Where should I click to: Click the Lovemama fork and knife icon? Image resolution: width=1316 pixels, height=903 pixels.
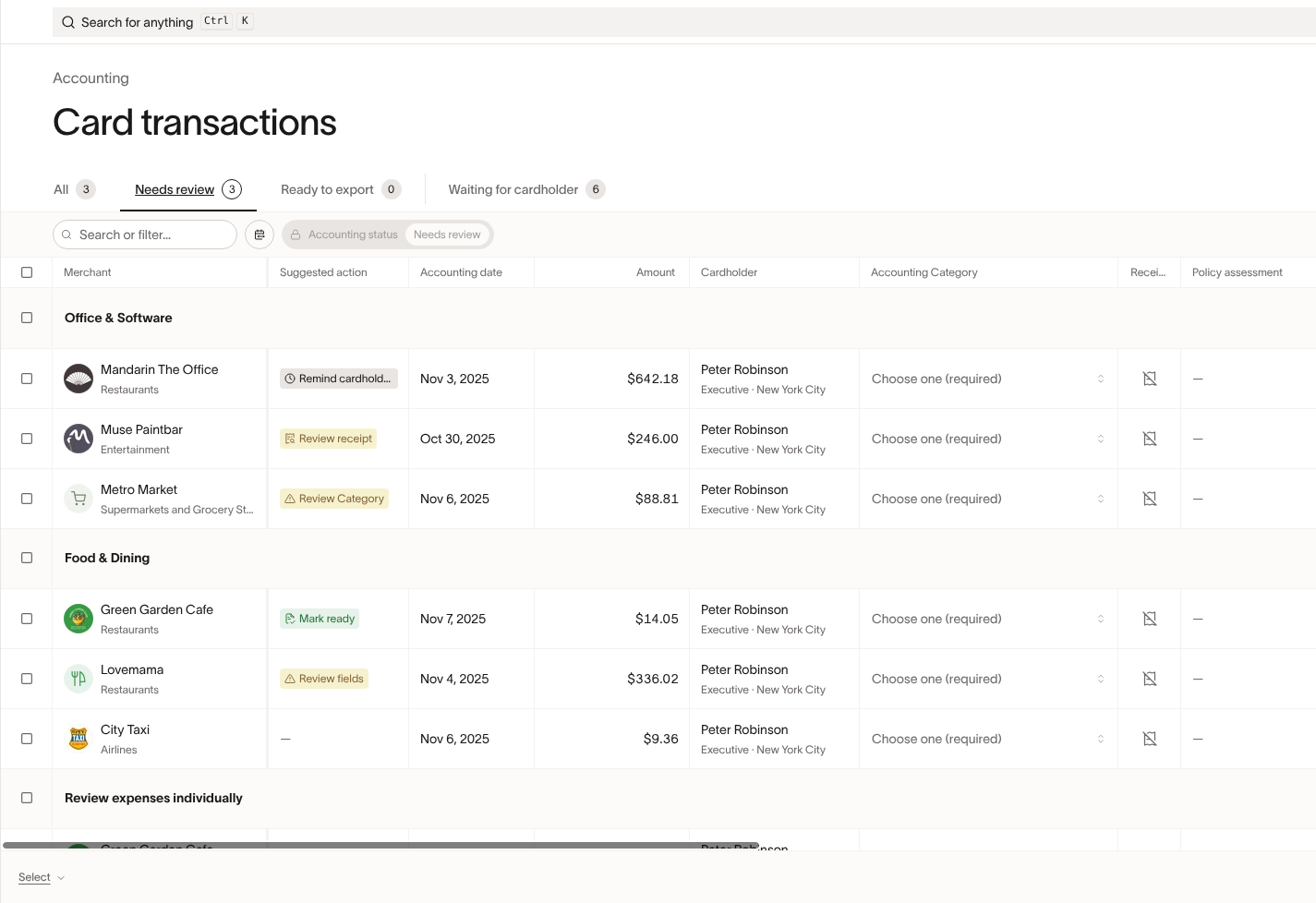click(78, 679)
